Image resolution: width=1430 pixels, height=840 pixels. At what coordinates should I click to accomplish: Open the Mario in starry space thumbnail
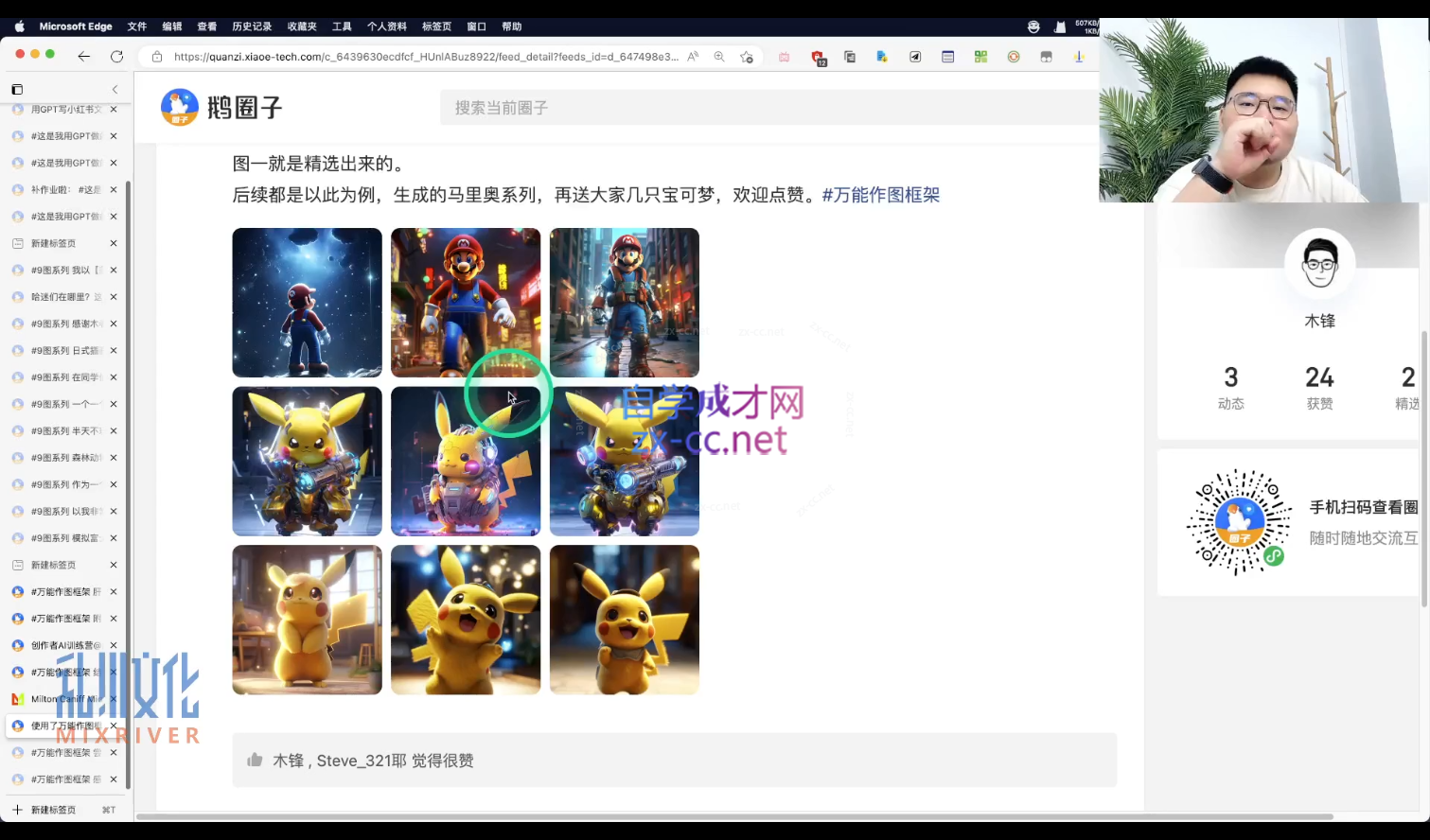pos(308,303)
